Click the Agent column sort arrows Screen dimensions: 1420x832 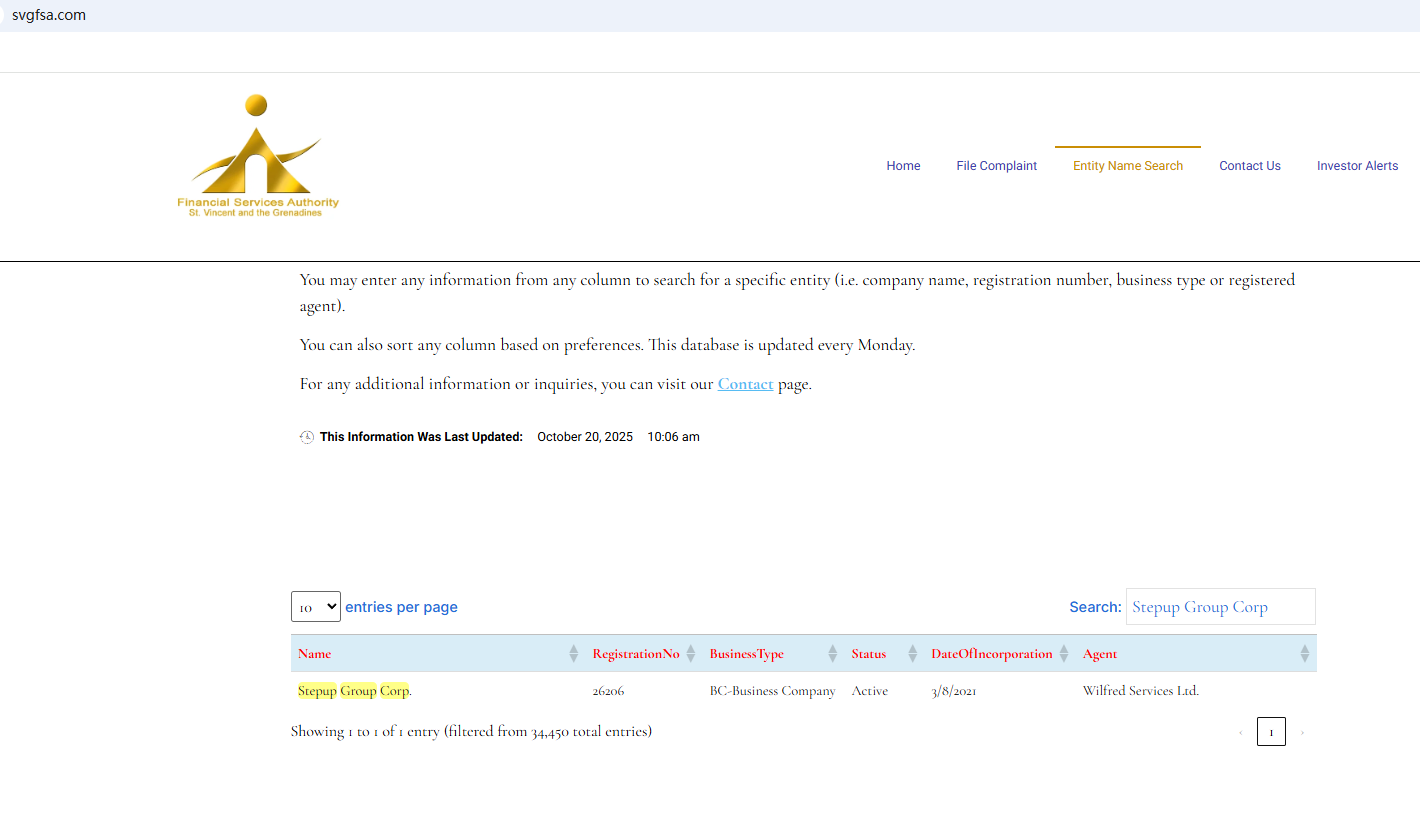(x=1304, y=654)
